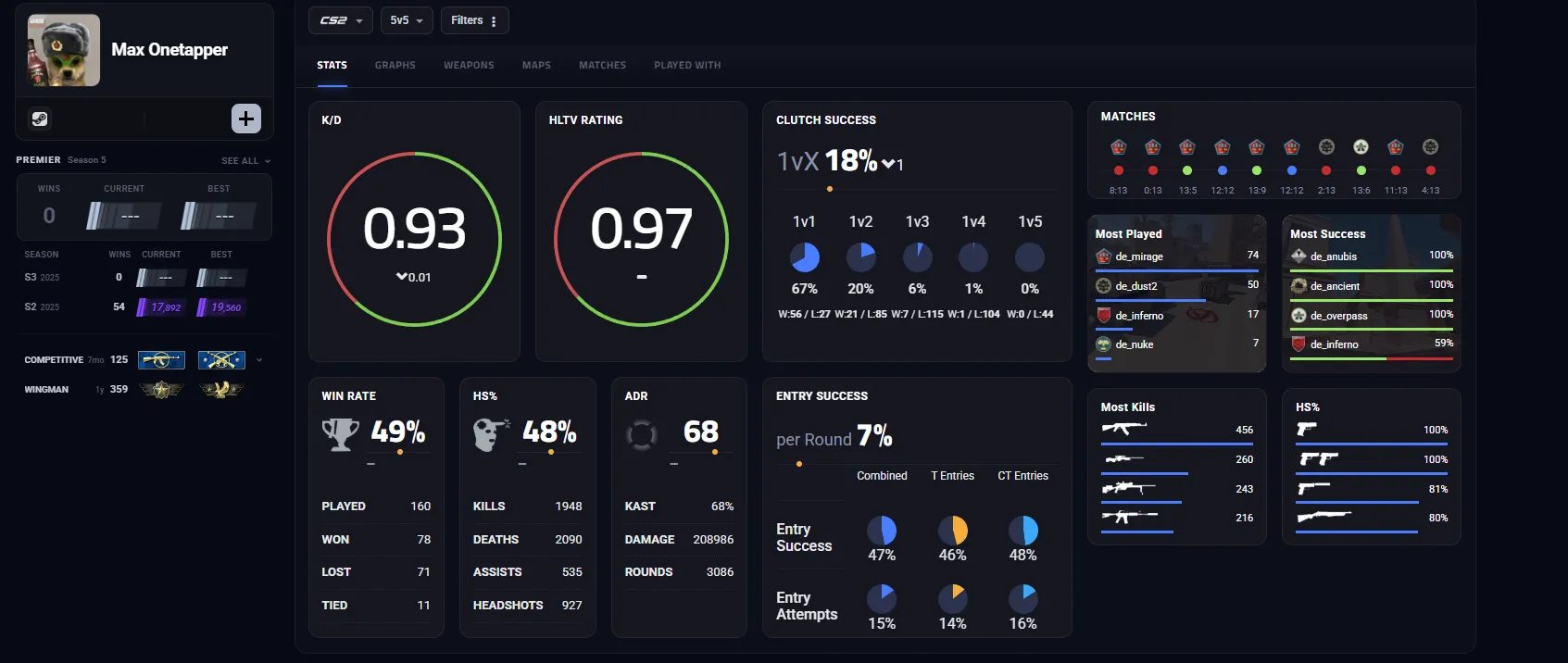The image size is (1568, 663).
Task: Click the weapon icon with 243 kills
Action: click(1128, 488)
